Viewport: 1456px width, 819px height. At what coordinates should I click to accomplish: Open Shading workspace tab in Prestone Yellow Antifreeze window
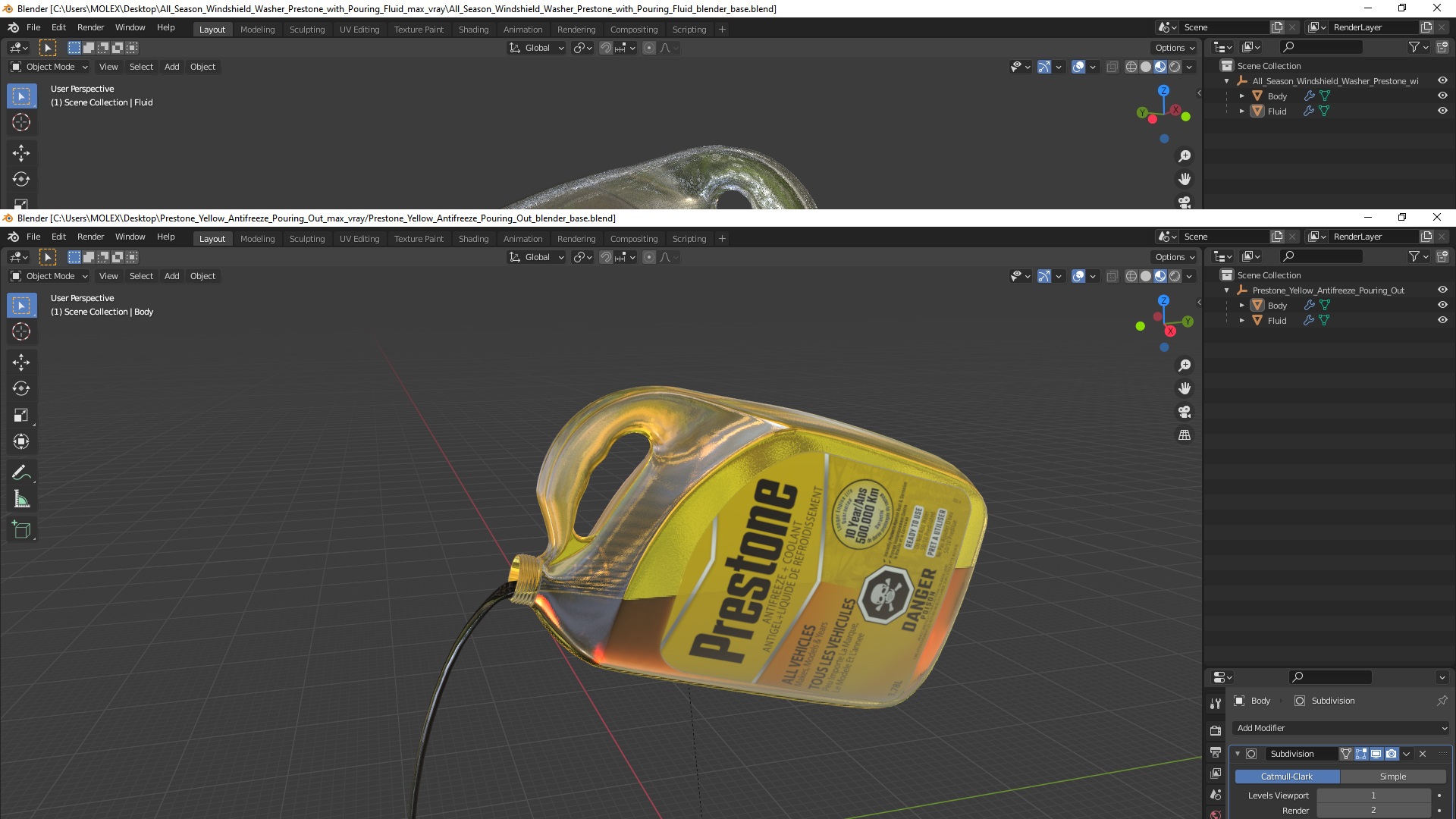pyautogui.click(x=473, y=239)
